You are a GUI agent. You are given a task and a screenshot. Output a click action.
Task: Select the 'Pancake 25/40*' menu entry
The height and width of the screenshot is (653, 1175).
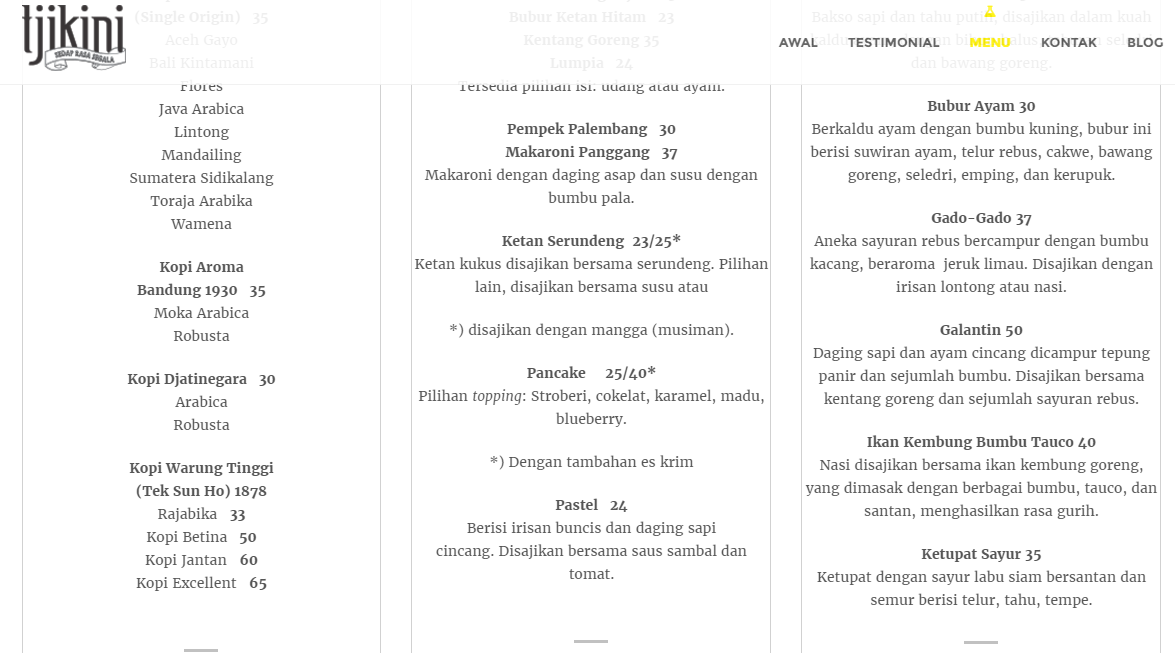590,373
